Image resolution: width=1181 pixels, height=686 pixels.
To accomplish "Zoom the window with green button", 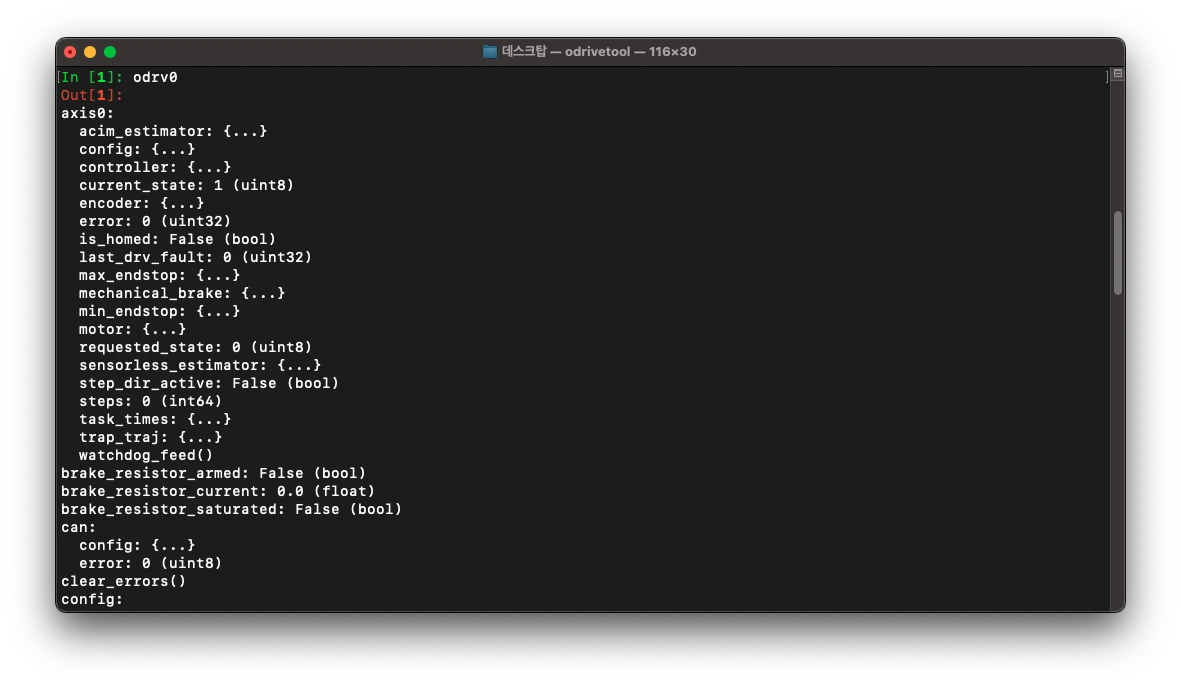I will (x=110, y=52).
